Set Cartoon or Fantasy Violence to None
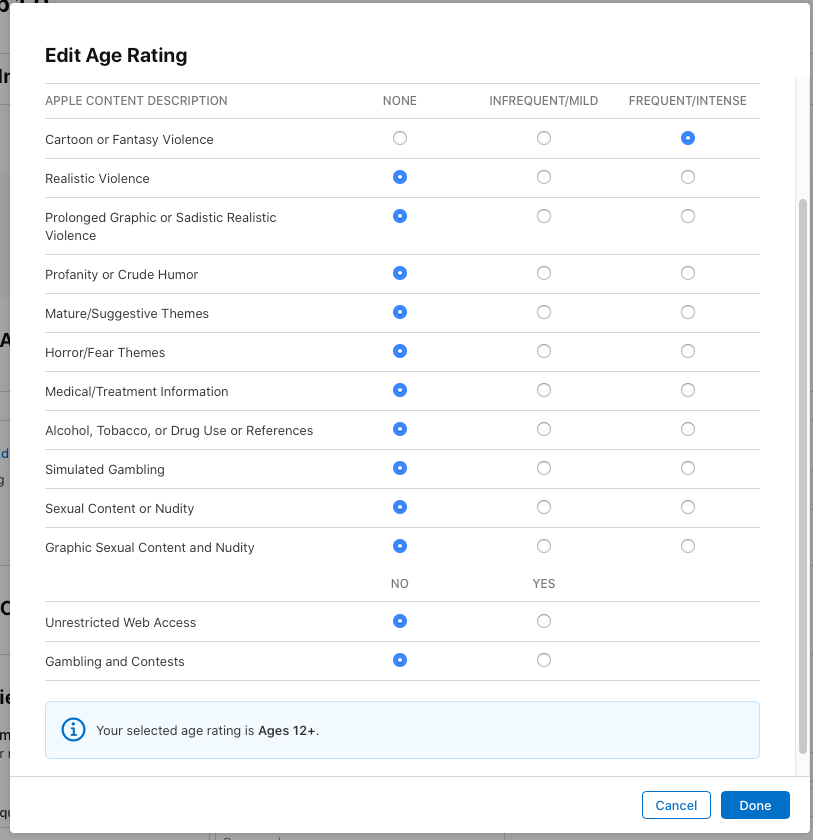 [400, 138]
